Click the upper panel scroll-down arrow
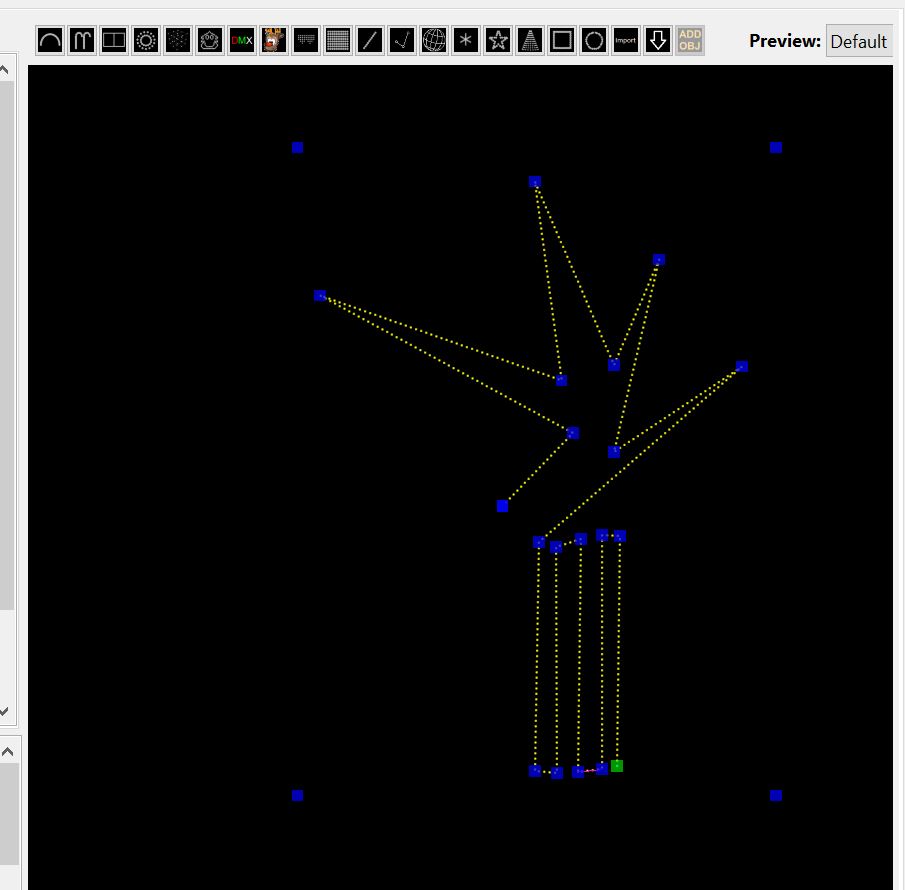The image size is (905, 890). [x=5, y=711]
